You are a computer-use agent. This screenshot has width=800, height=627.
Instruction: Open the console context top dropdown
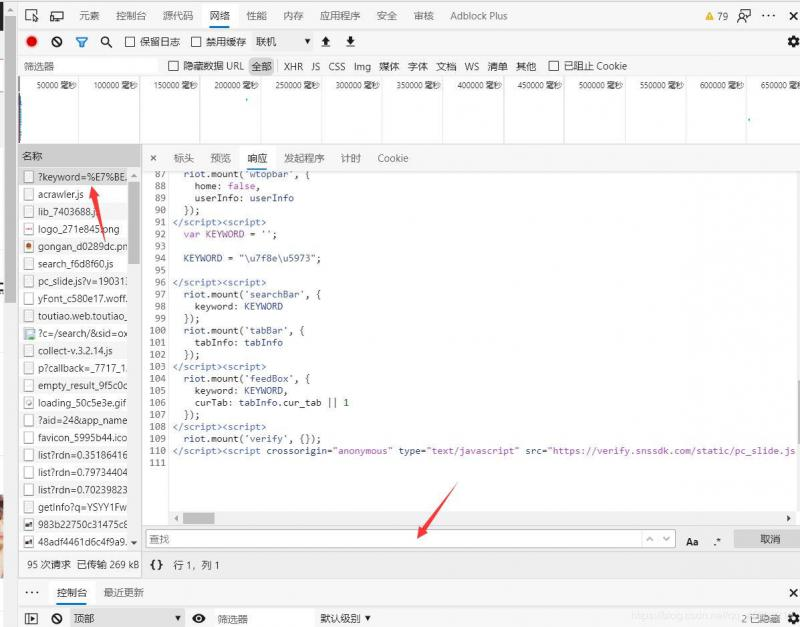[127, 618]
